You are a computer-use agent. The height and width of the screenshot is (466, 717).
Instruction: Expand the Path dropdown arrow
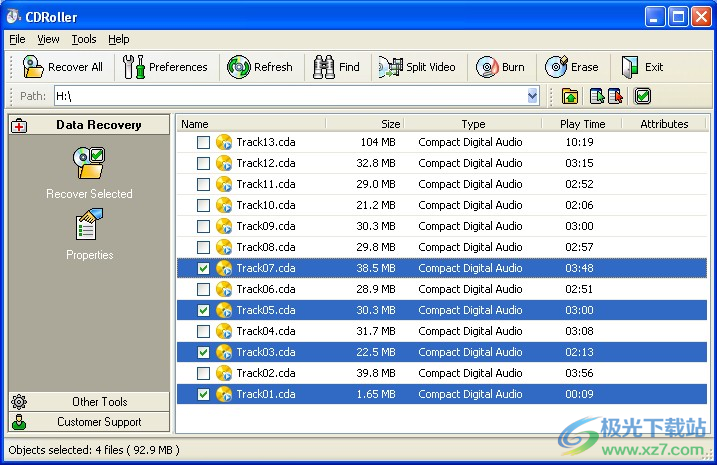pyautogui.click(x=532, y=96)
